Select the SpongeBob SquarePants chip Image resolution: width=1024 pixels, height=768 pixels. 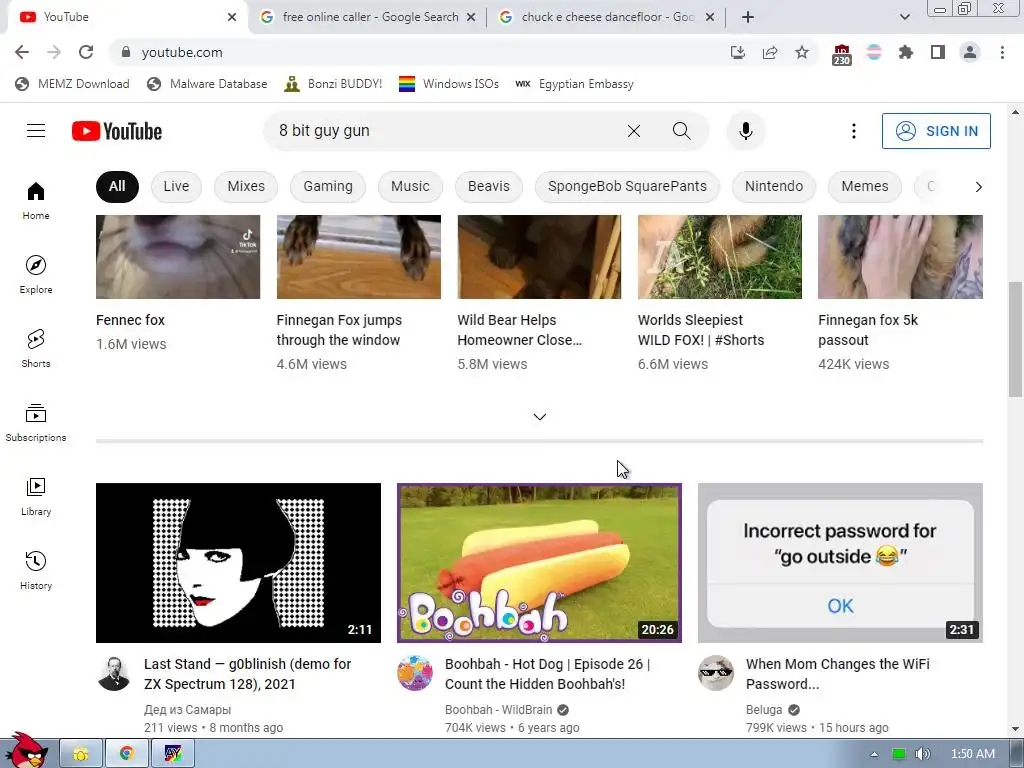click(x=627, y=186)
